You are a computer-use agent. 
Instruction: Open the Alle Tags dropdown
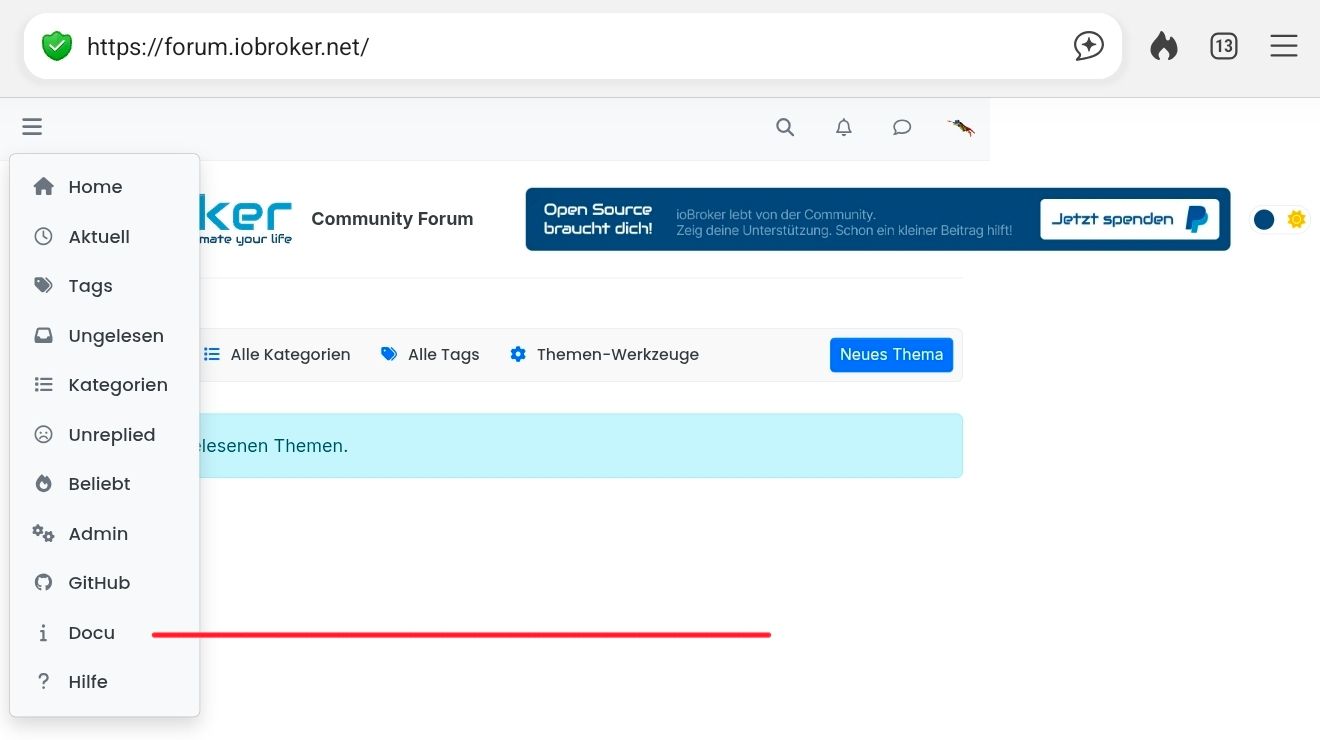(x=430, y=355)
